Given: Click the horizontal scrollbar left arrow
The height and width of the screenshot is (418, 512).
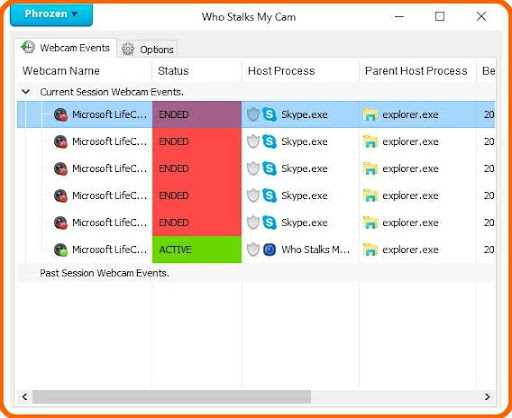Looking at the screenshot, I should pyautogui.click(x=25, y=397).
